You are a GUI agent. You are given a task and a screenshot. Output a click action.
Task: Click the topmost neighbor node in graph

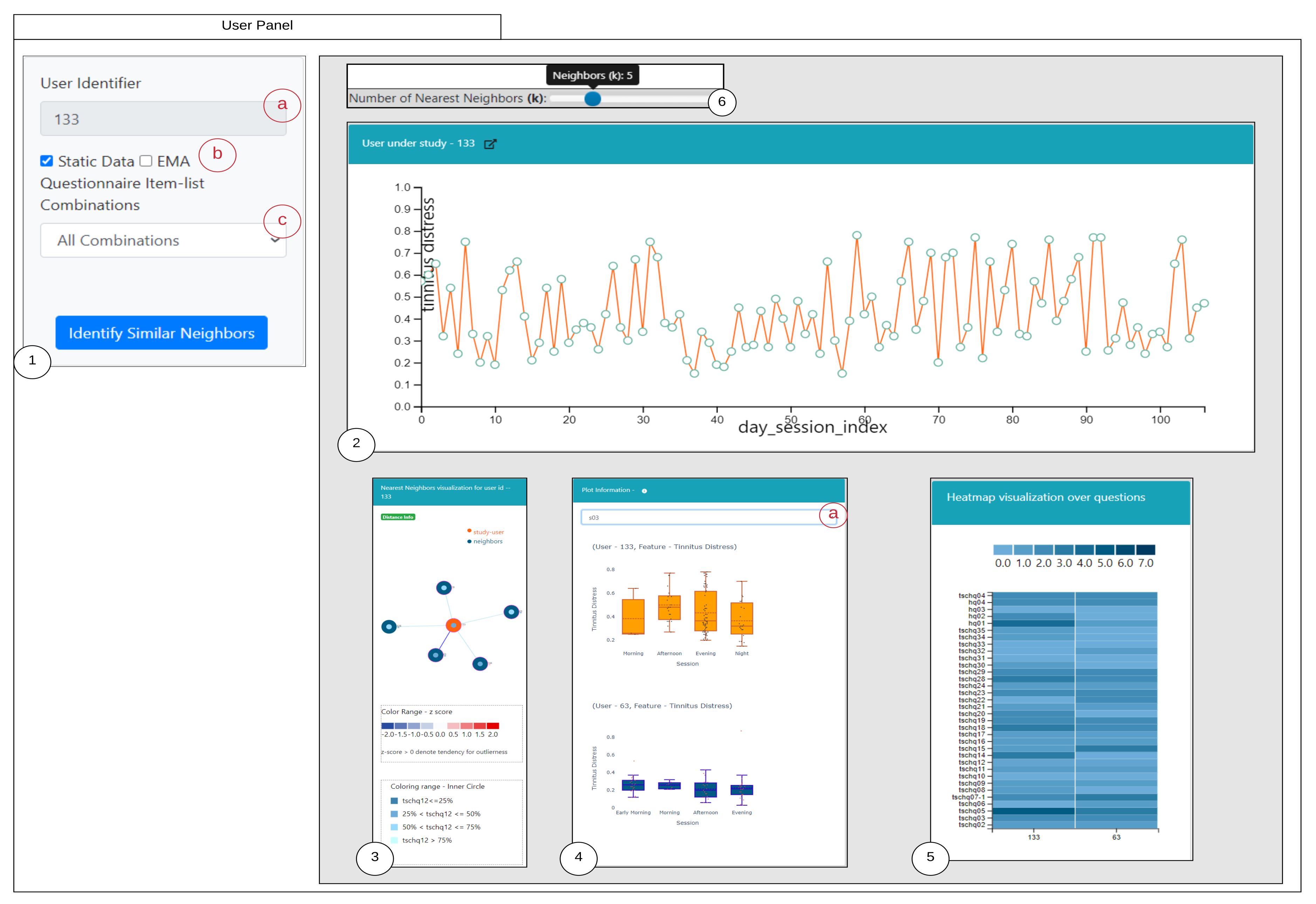(444, 588)
